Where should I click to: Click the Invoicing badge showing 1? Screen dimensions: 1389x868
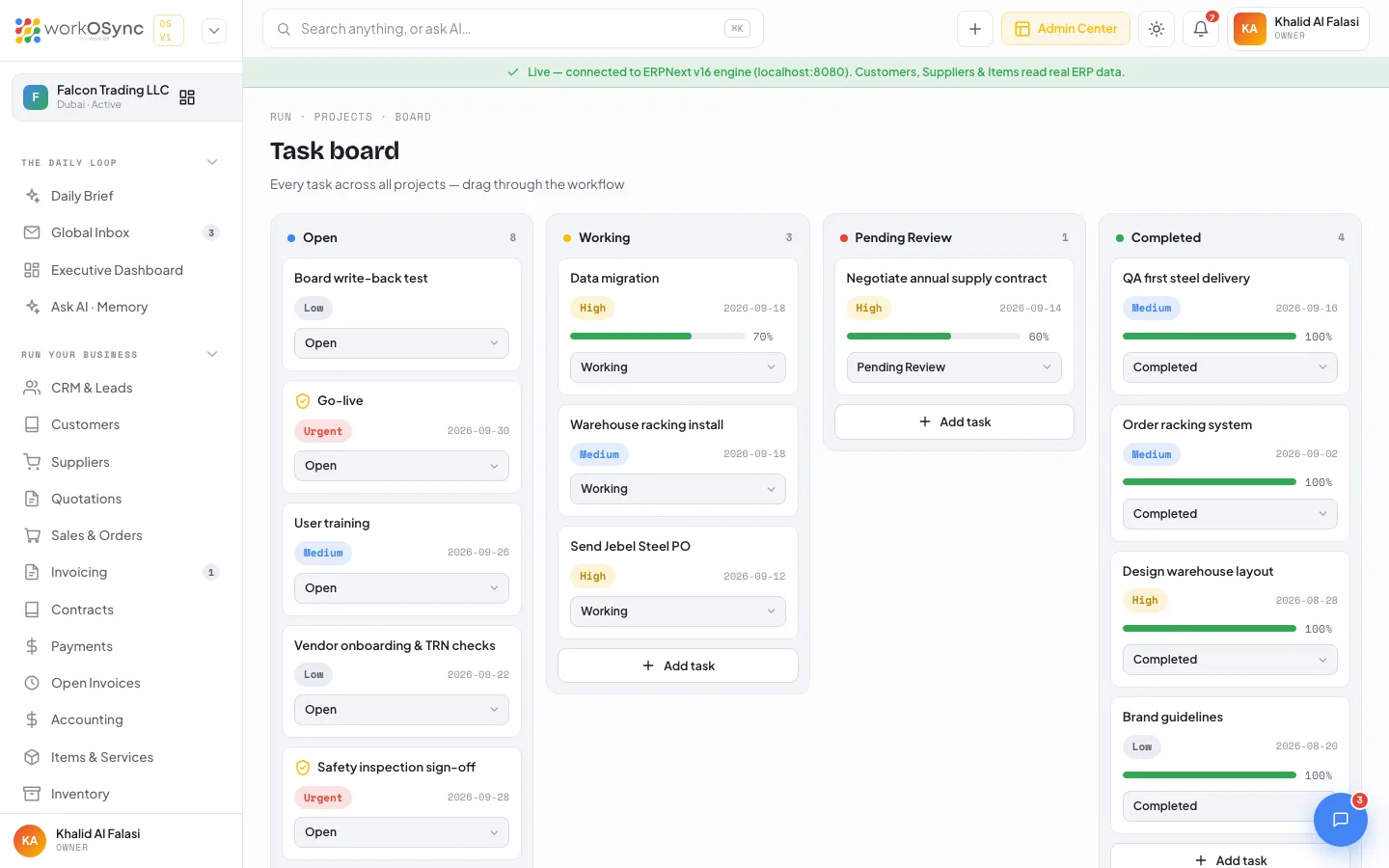tap(211, 572)
